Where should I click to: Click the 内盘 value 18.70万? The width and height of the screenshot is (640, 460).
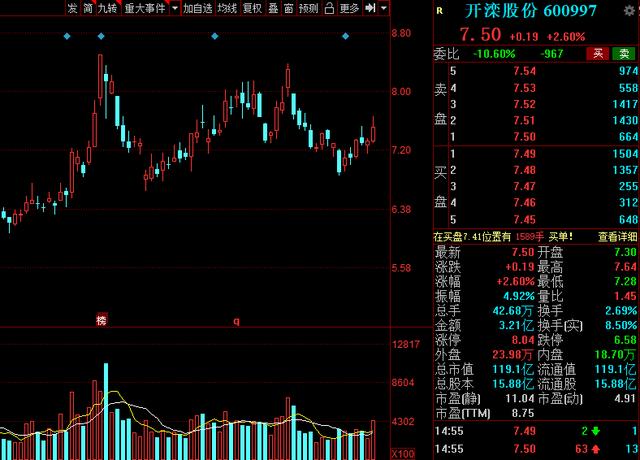[615, 355]
